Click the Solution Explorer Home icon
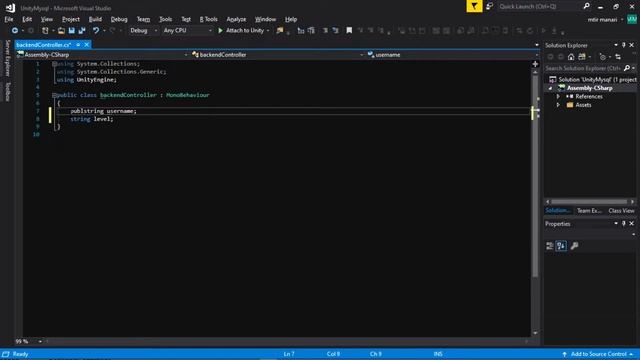This screenshot has width=640, height=360. [x=571, y=57]
